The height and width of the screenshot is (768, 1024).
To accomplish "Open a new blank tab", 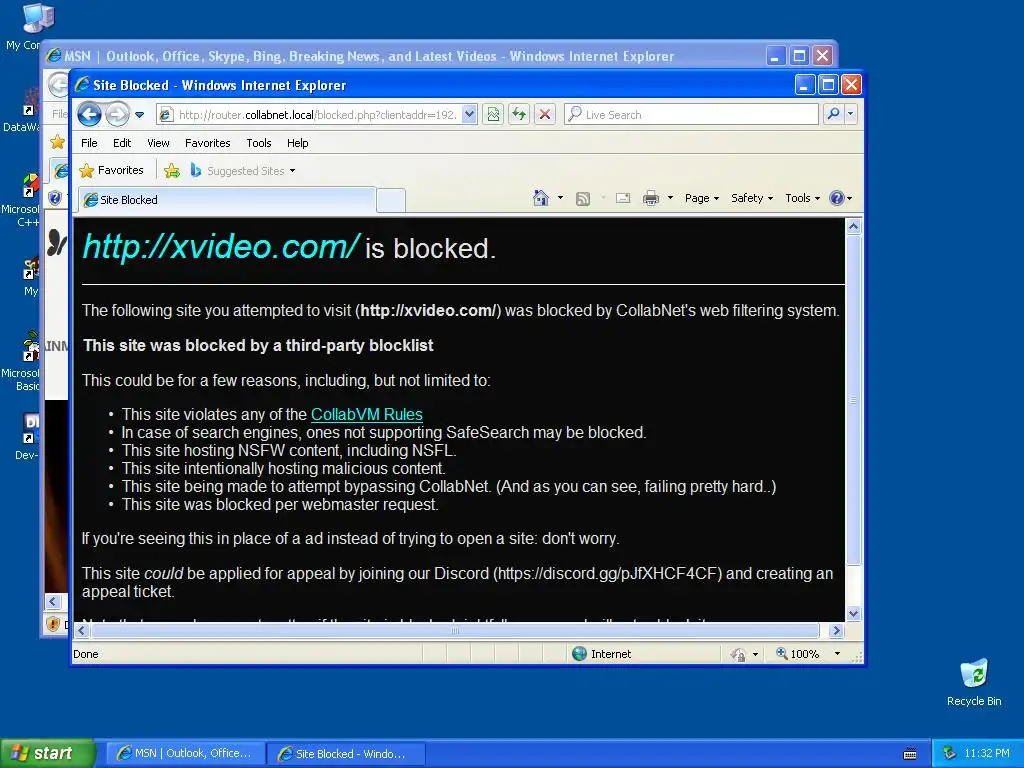I will click(x=391, y=200).
